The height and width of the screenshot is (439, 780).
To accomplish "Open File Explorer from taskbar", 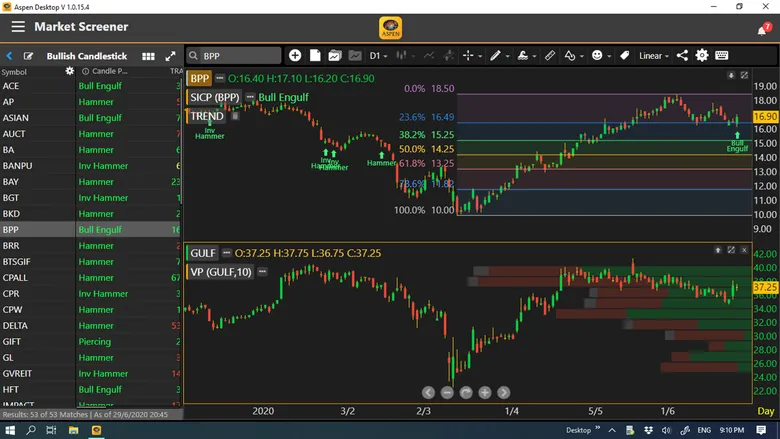I will pos(74,430).
